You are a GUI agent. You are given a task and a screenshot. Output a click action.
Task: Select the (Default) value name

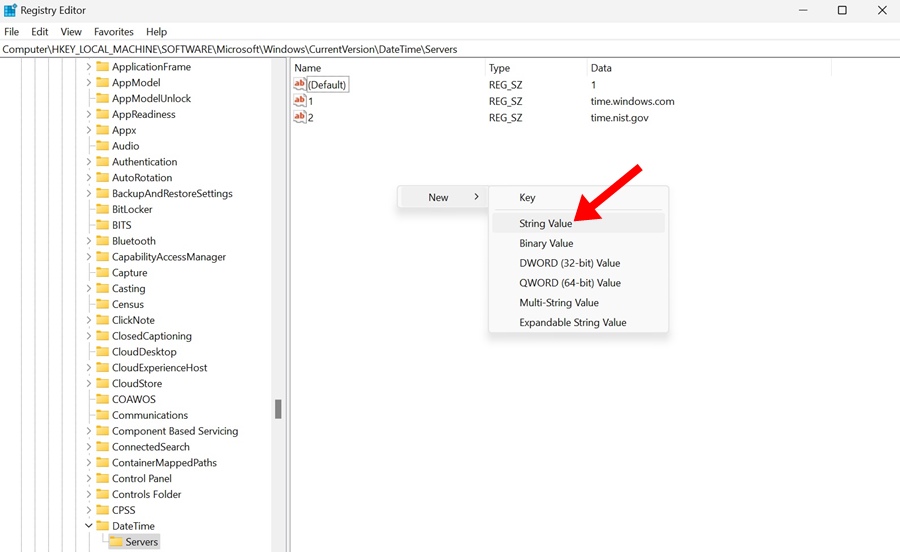point(327,84)
